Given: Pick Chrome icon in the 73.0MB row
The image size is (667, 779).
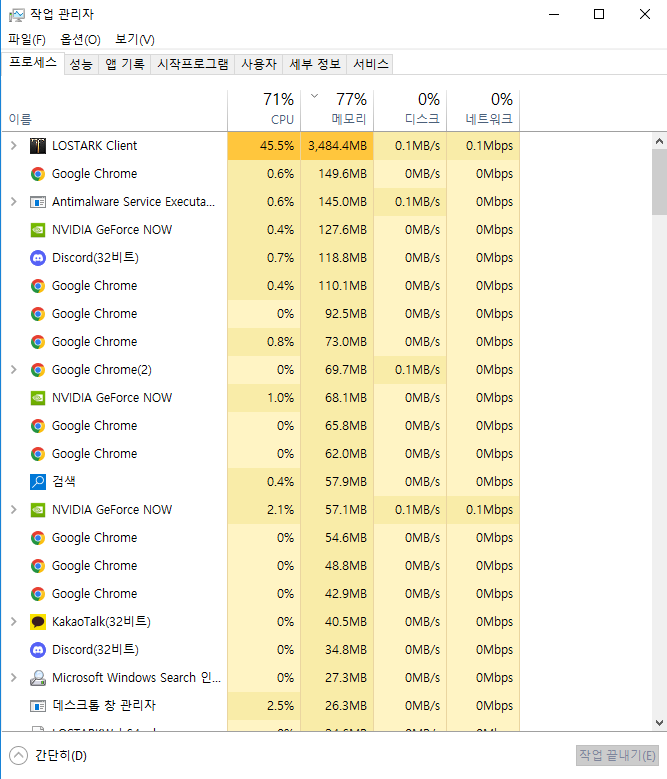Looking at the screenshot, I should point(38,342).
